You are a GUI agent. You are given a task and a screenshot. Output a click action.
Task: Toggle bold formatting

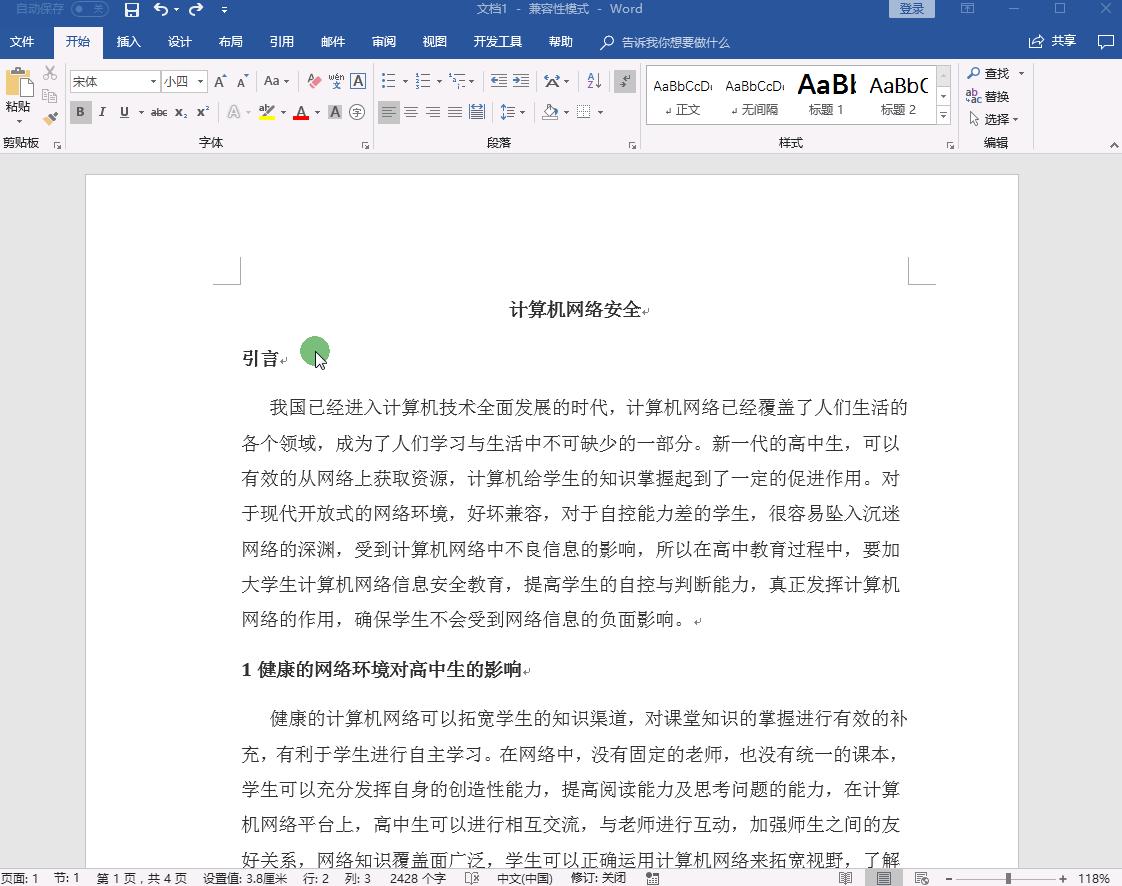80,112
